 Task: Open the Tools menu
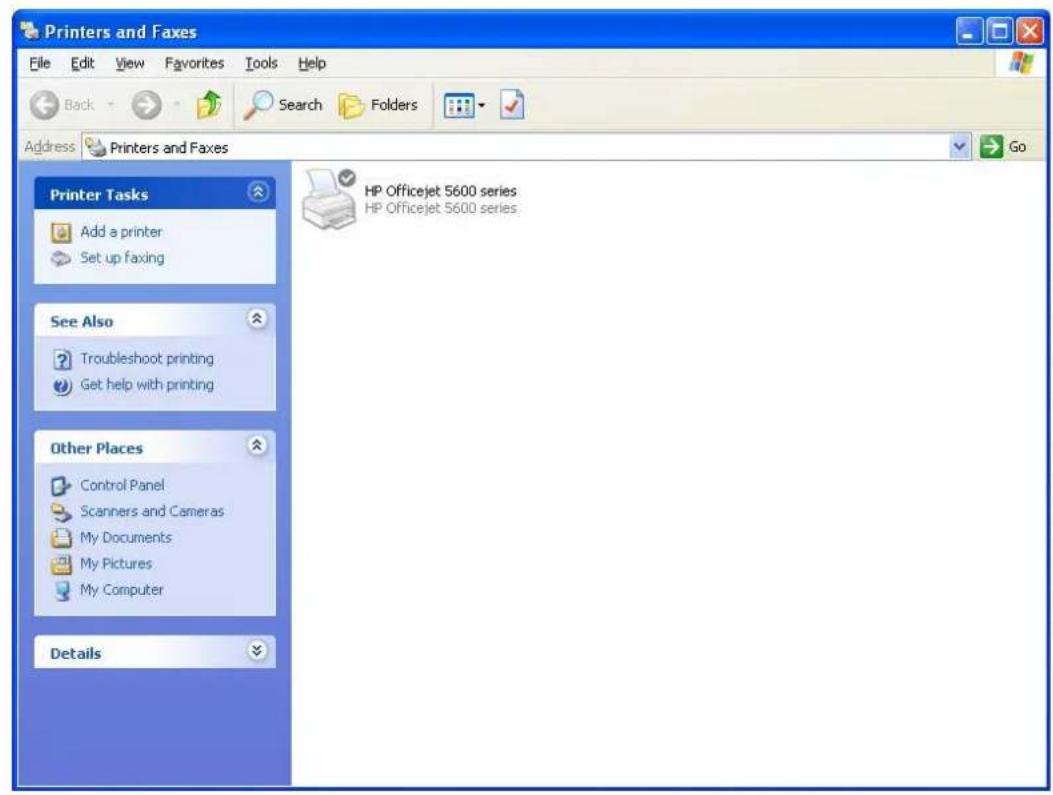click(x=261, y=63)
